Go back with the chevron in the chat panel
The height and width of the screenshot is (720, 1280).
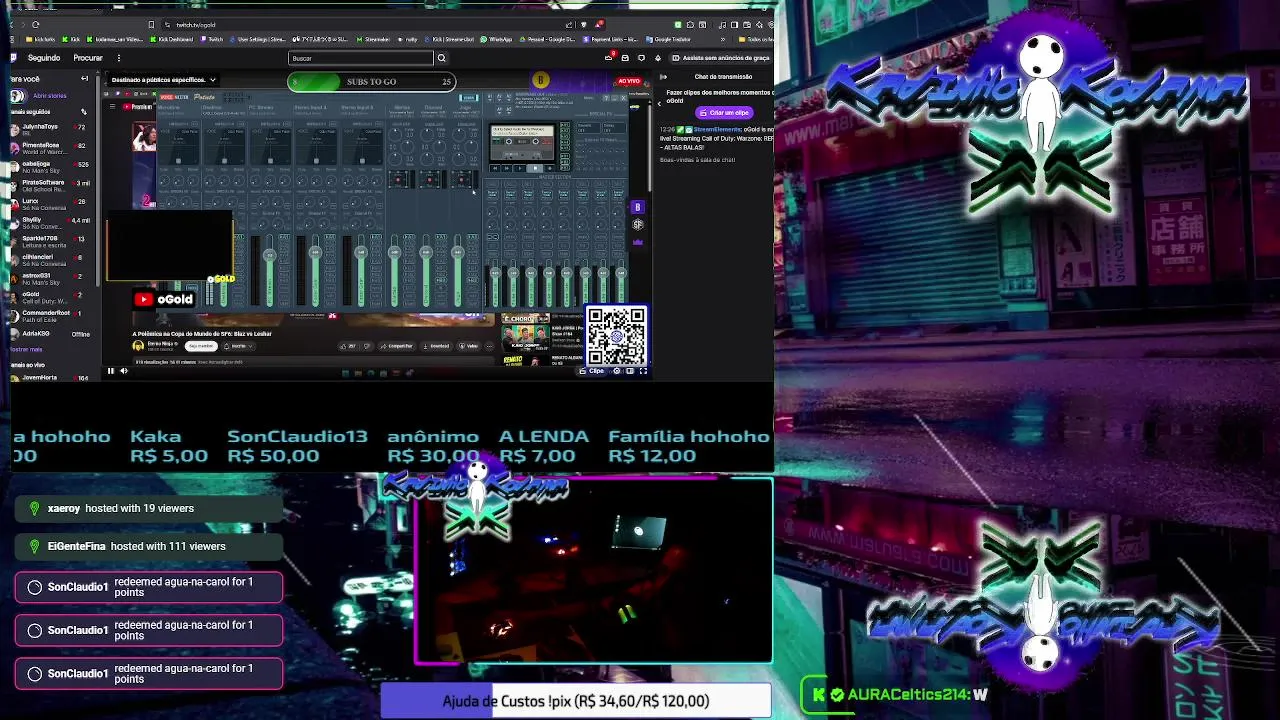[x=659, y=103]
